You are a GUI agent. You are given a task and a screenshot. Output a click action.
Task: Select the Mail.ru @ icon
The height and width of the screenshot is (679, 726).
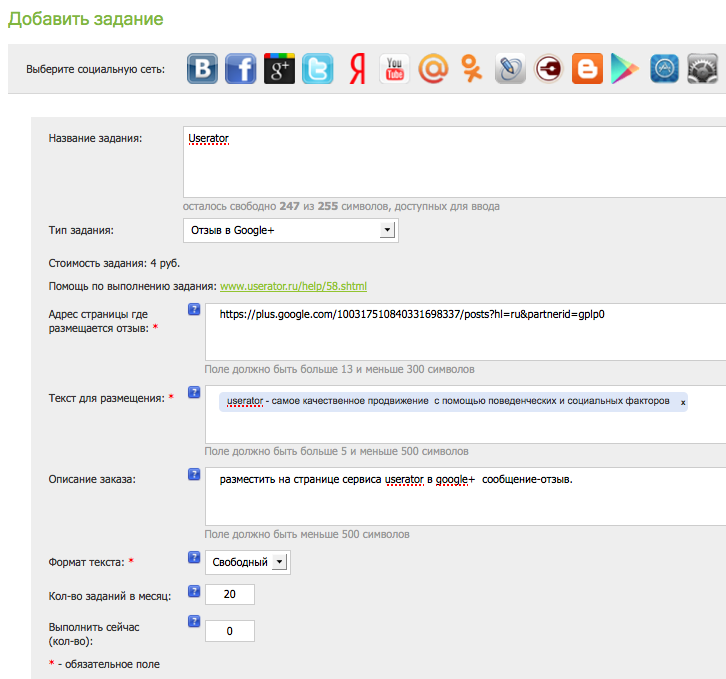point(433,69)
